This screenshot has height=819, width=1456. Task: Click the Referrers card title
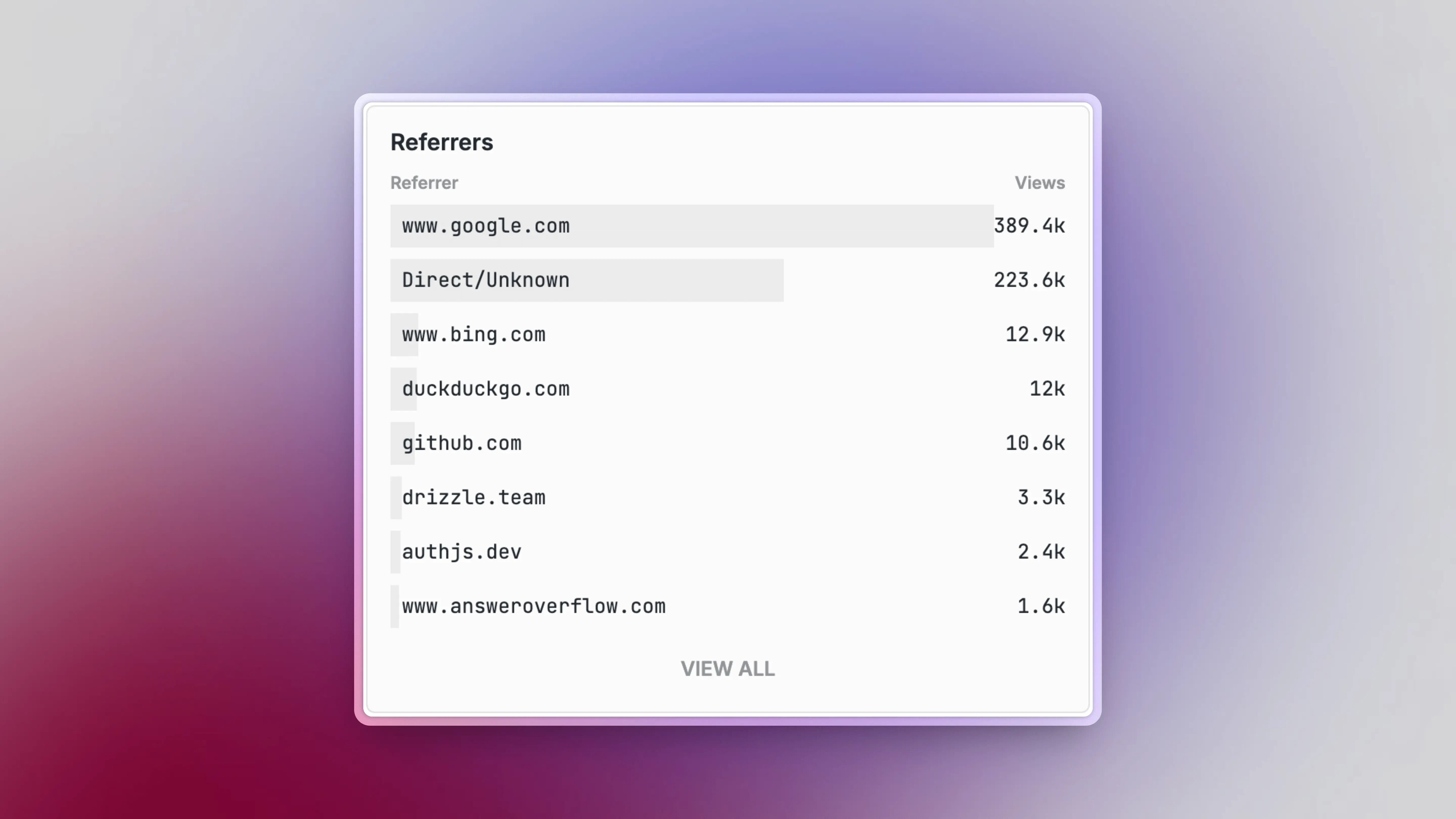point(441,142)
